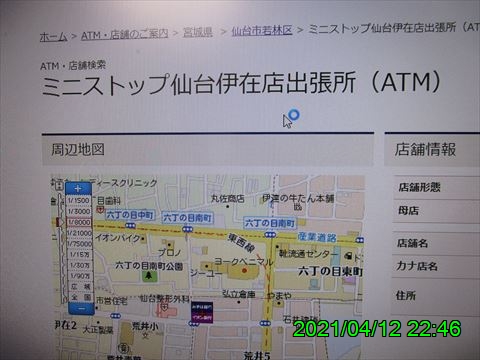This screenshot has width=480, height=360.
Task: Click the 弘立倉庫 label on the map
Action: [x=239, y=294]
